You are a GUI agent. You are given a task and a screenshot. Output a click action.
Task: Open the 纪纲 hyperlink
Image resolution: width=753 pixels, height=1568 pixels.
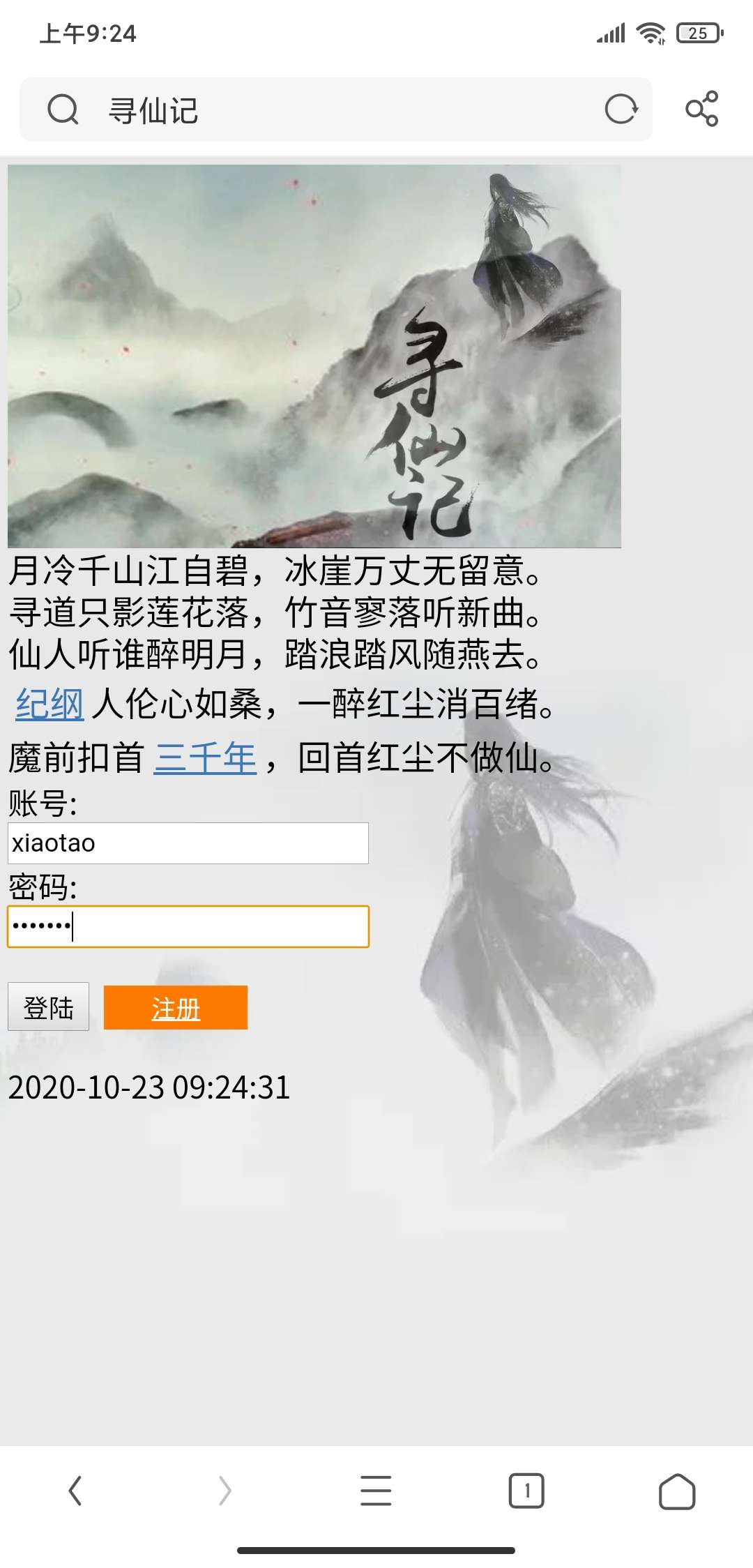tap(50, 704)
